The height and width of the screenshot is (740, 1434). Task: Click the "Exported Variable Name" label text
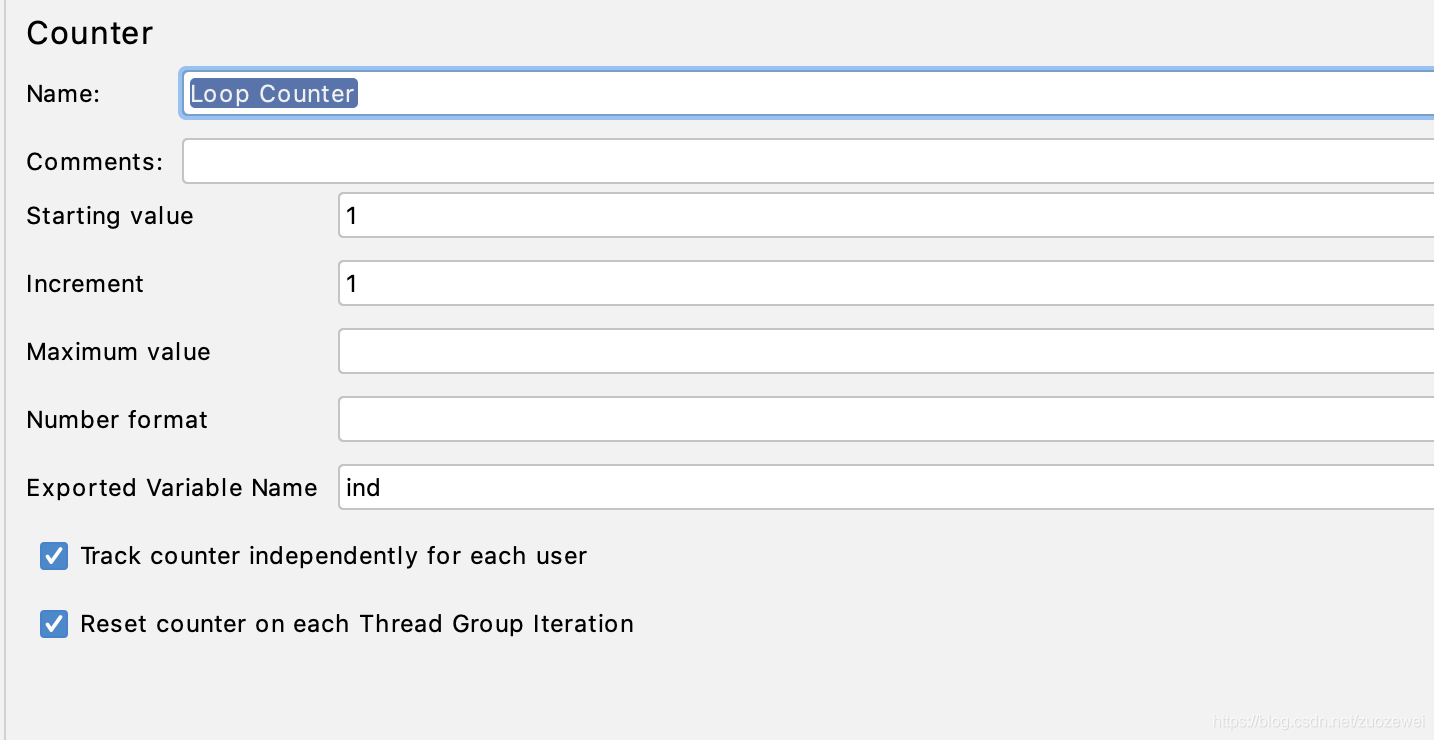tap(171, 488)
